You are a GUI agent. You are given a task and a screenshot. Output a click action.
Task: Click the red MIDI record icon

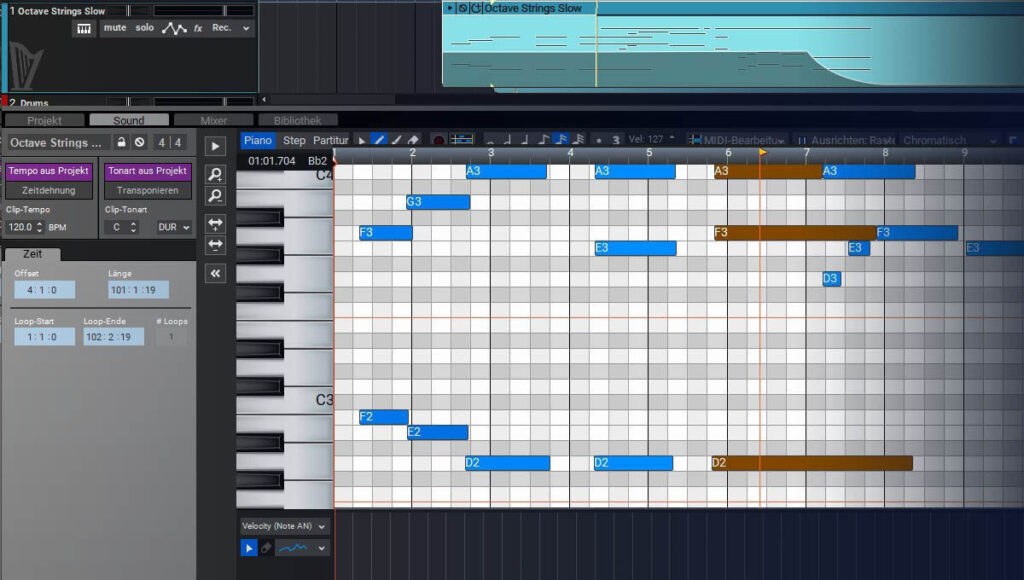point(436,141)
